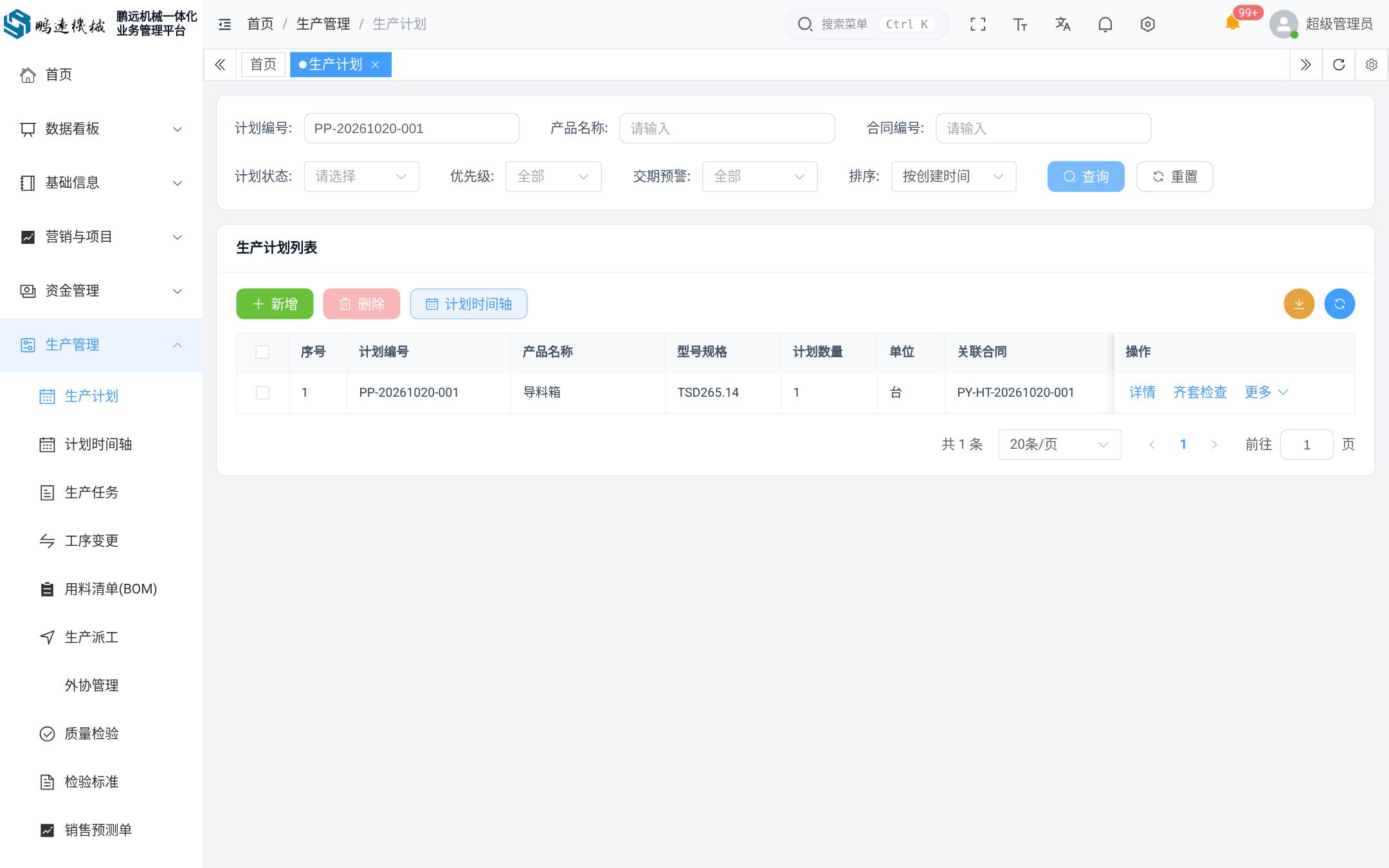Open the 优先级 dropdown
The width and height of the screenshot is (1389, 868).
pyautogui.click(x=553, y=176)
